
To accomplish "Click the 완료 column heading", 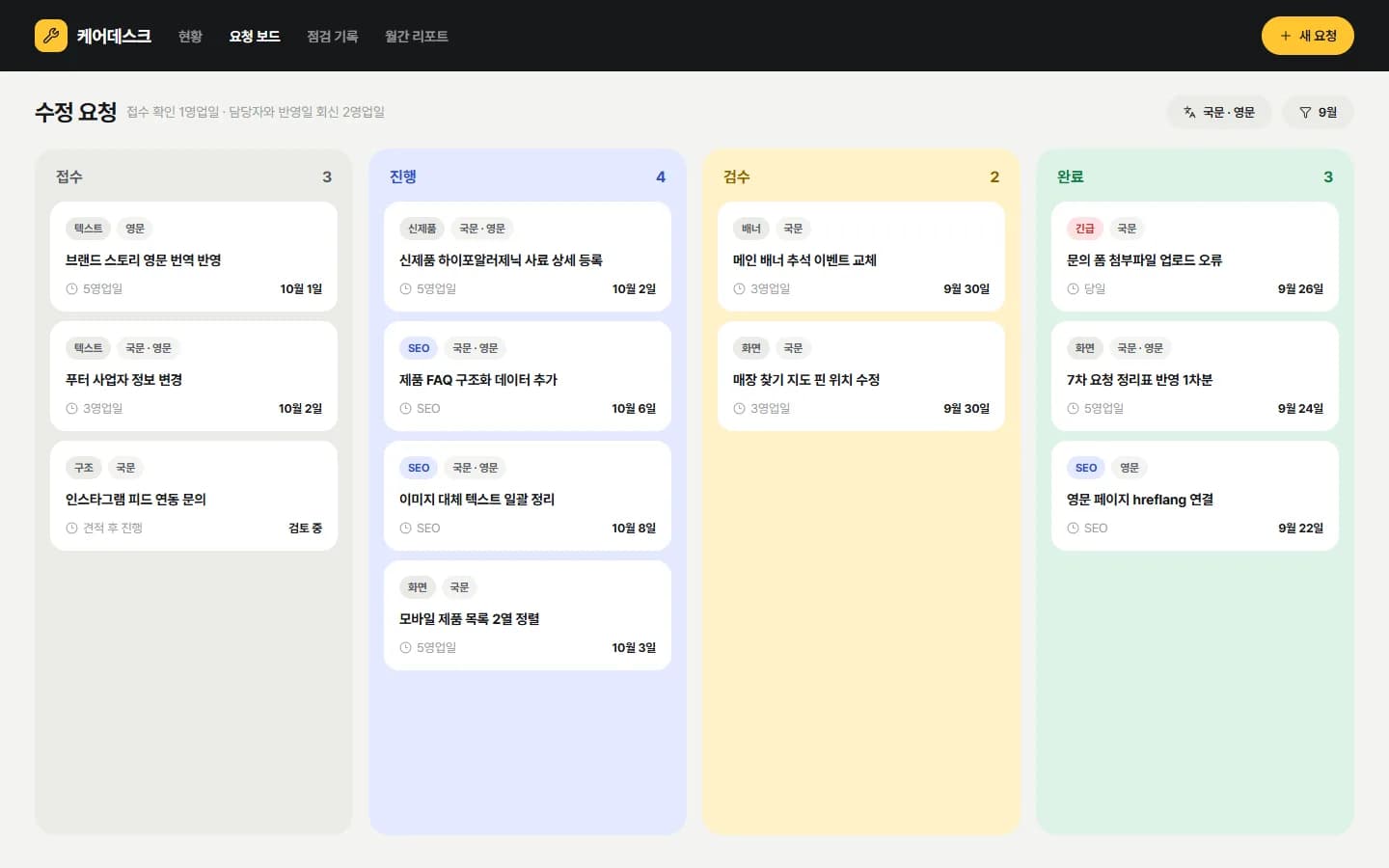I will pyautogui.click(x=1071, y=176).
